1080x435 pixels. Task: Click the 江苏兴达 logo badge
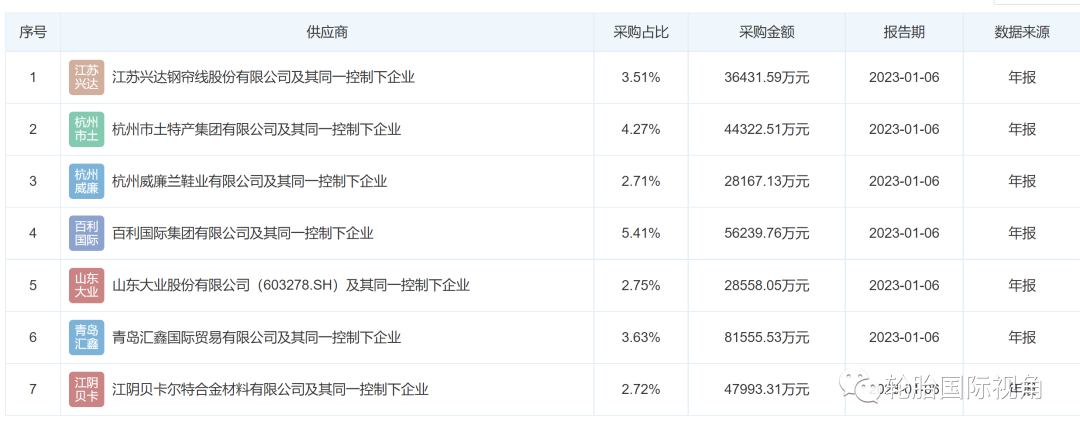point(87,77)
